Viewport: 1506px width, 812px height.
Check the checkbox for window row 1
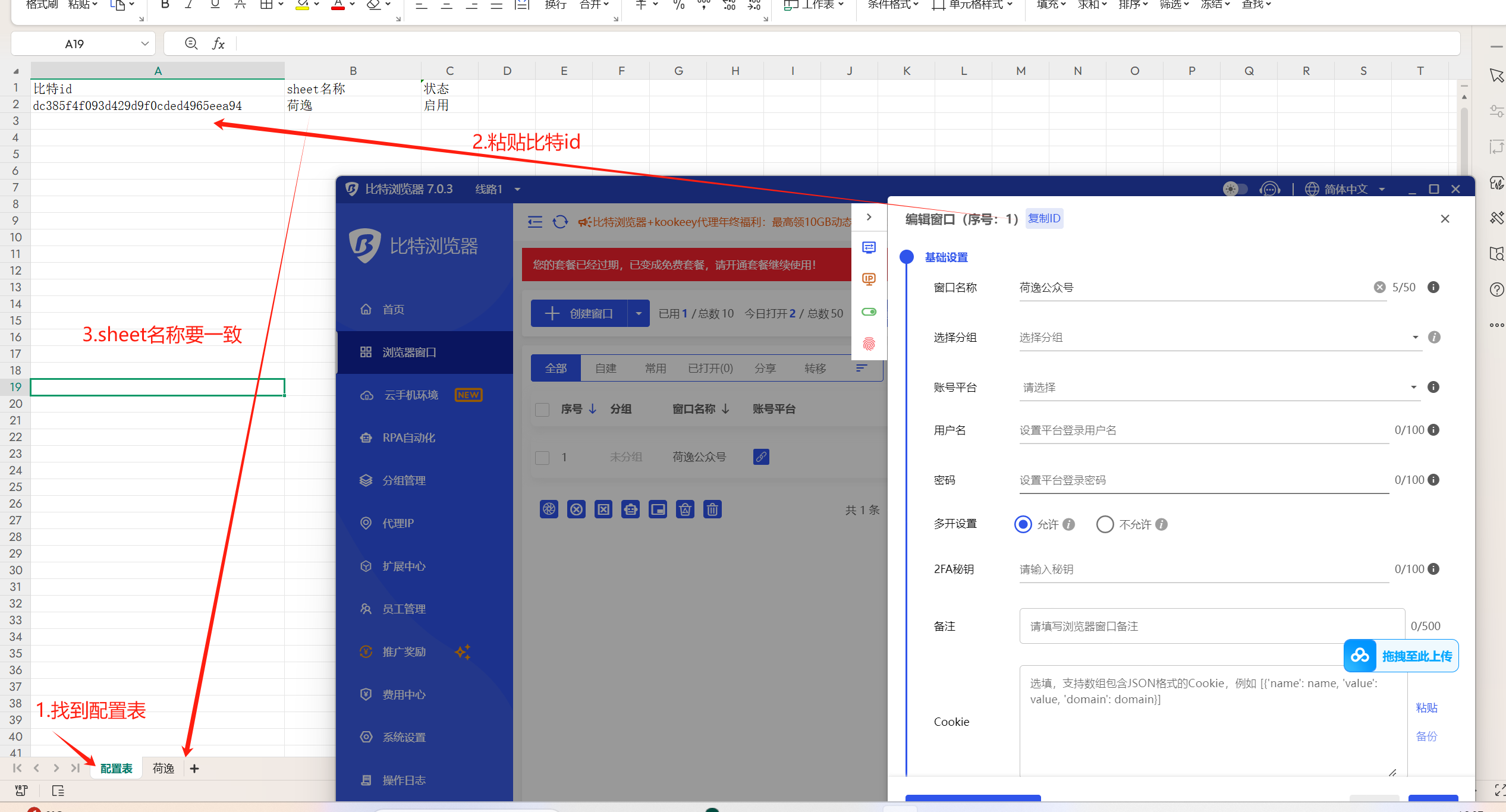pyautogui.click(x=542, y=457)
